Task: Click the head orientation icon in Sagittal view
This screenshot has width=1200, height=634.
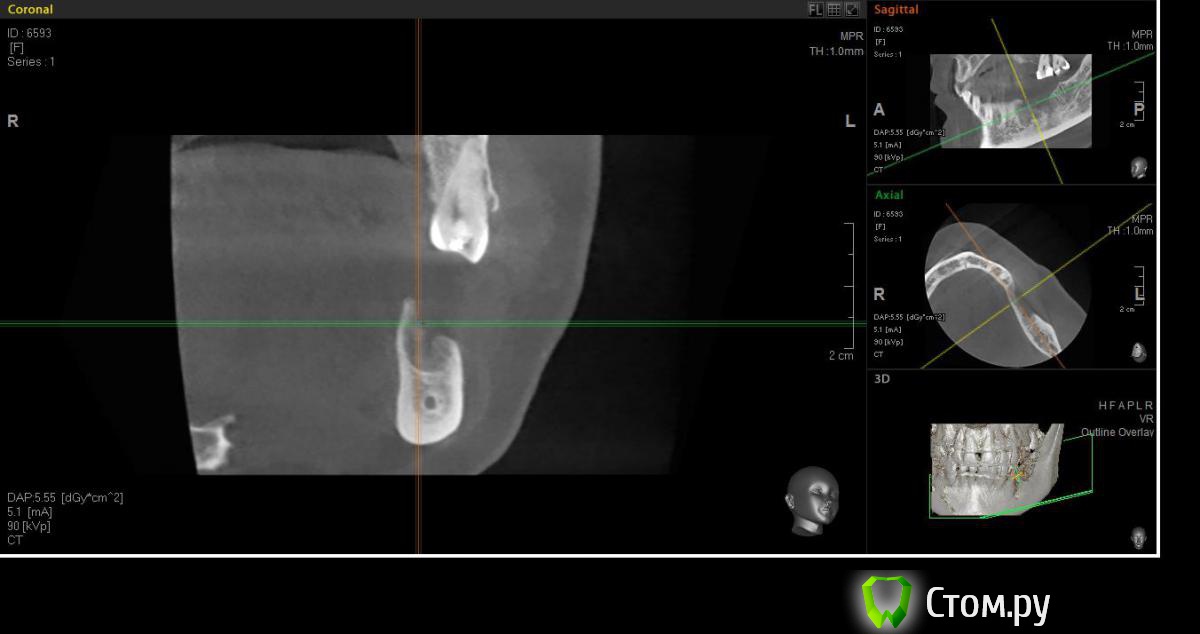Action: tap(1138, 167)
